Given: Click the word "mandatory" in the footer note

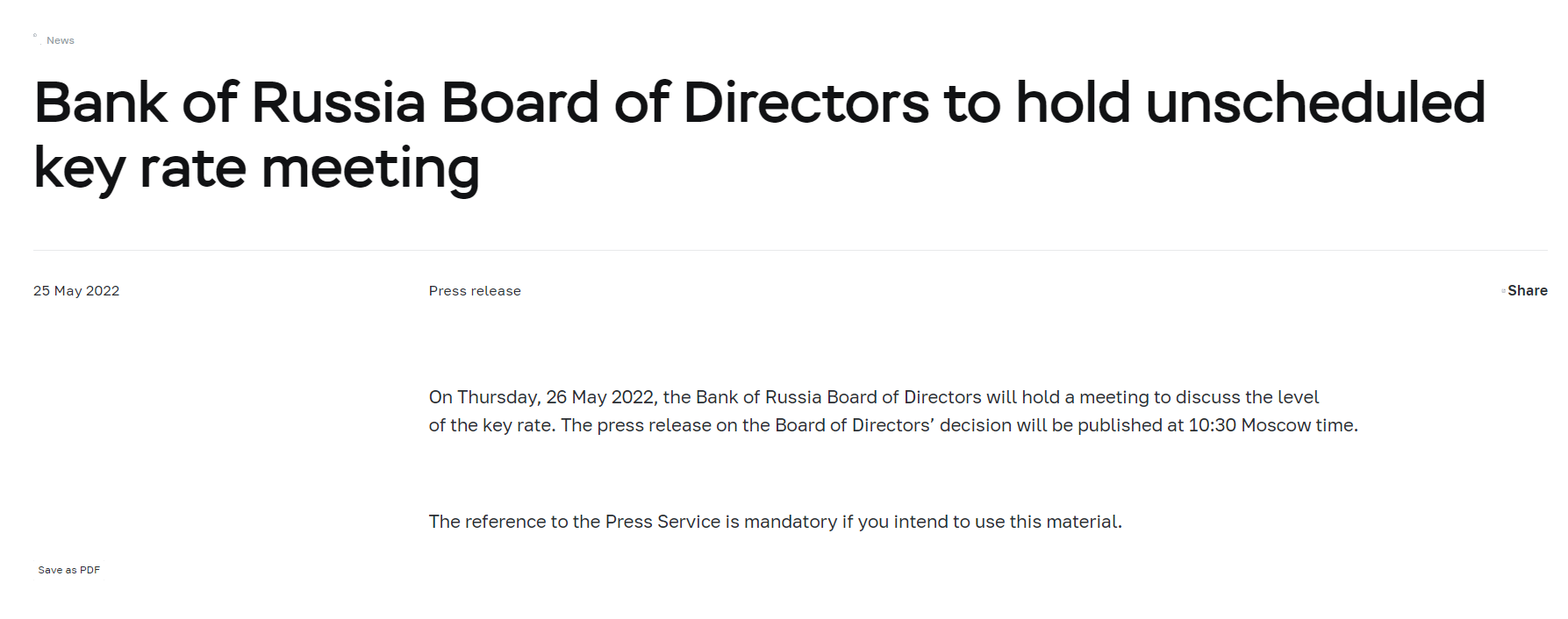Looking at the screenshot, I should pyautogui.click(x=790, y=522).
